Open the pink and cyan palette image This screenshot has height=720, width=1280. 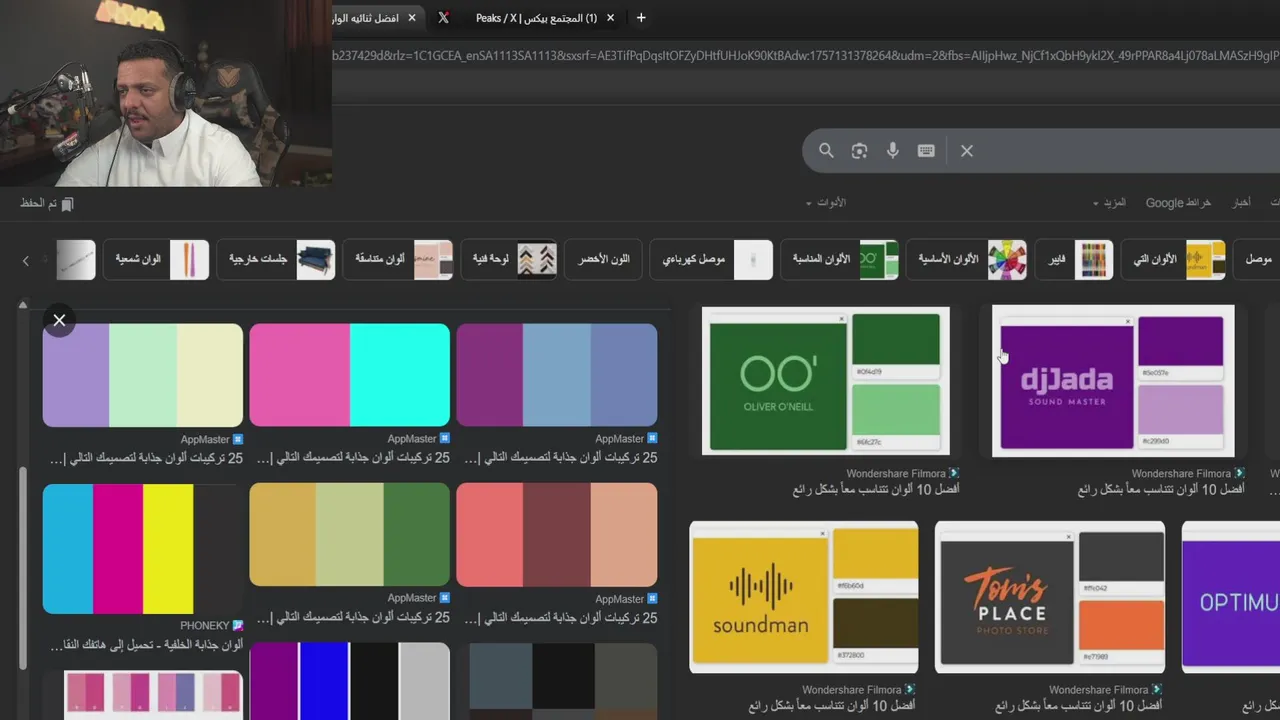tap(349, 375)
